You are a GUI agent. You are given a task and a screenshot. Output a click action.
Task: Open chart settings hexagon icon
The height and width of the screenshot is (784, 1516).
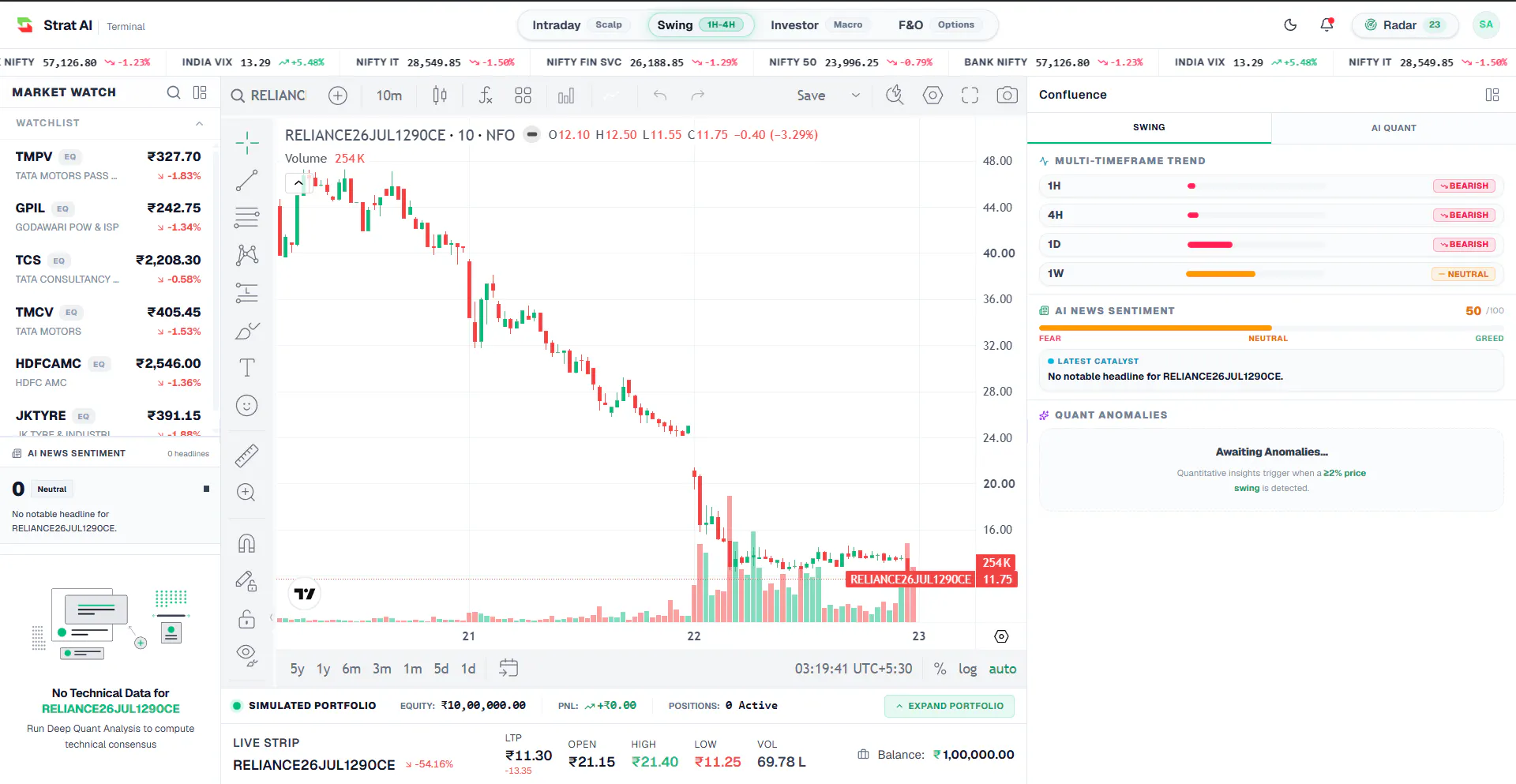(x=932, y=96)
